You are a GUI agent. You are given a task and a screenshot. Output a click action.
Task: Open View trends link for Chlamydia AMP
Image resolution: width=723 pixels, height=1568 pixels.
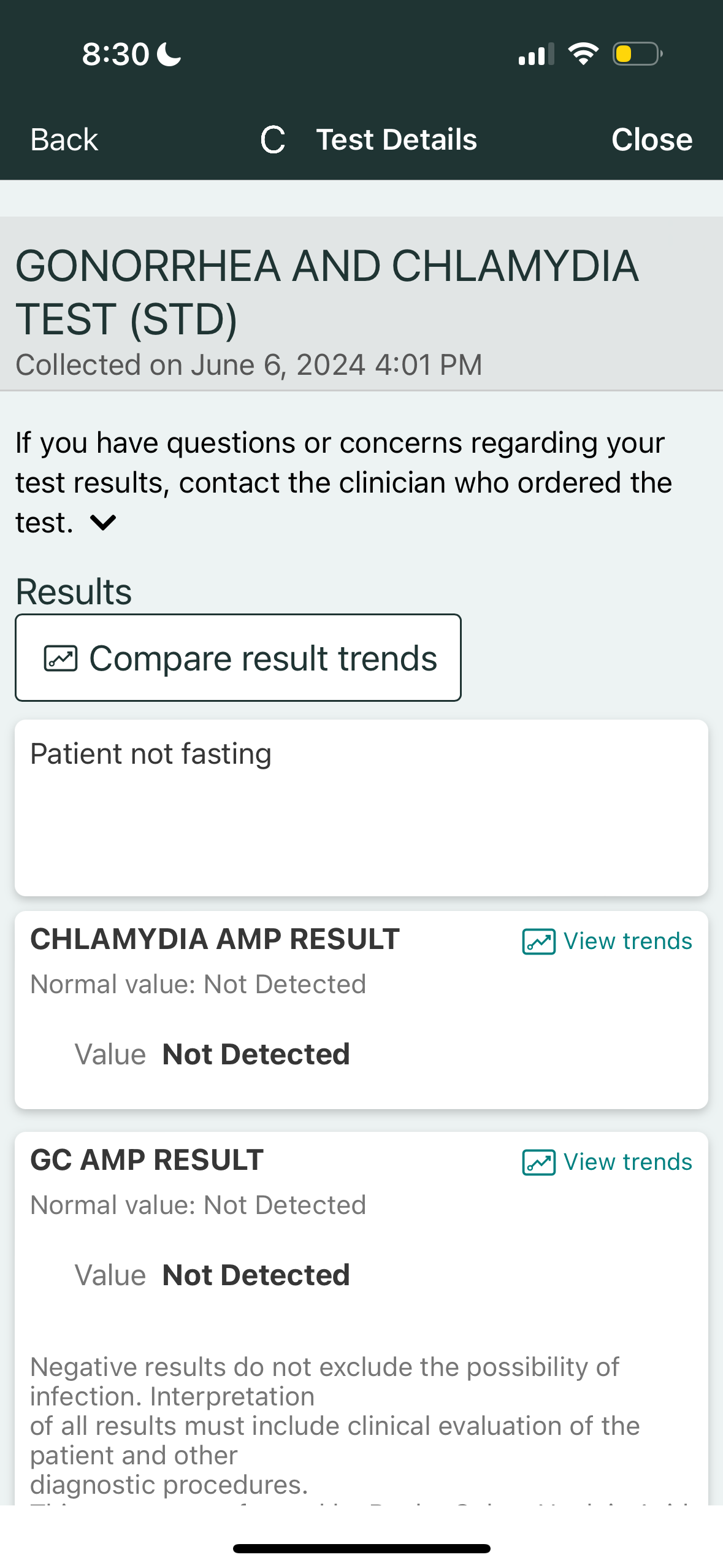(627, 941)
